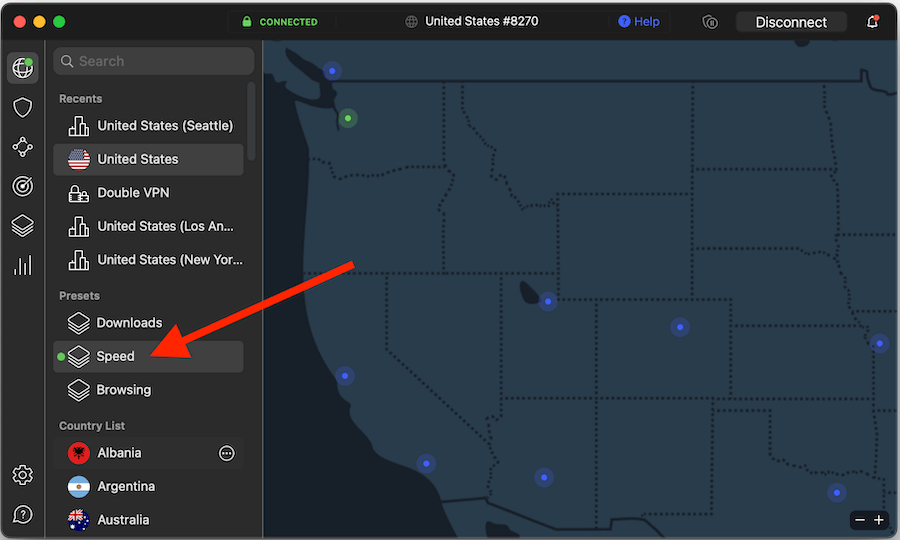Click the San Francisco map server dot

point(345,376)
